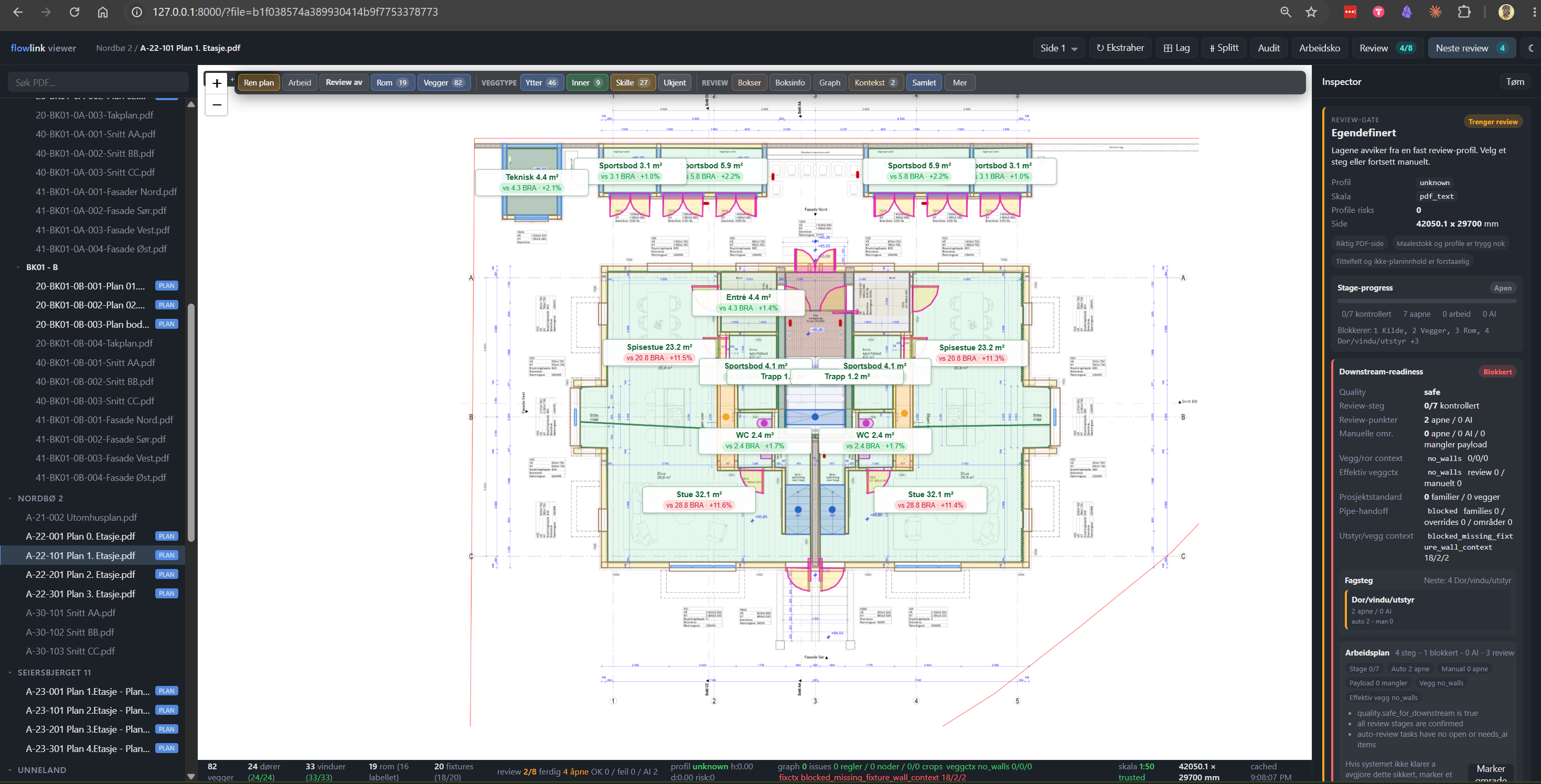
Task: Click the site info icon in address bar
Action: [x=137, y=12]
